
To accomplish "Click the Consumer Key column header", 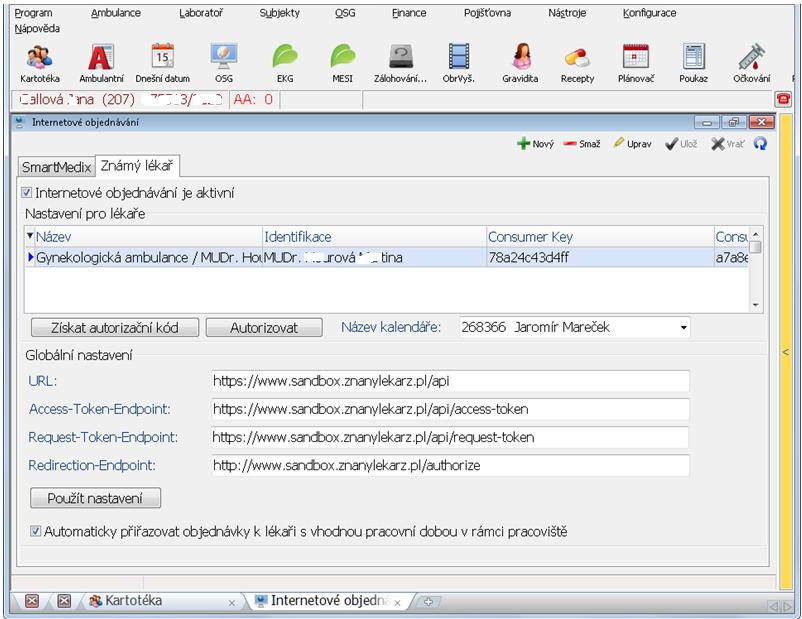I will [x=599, y=237].
